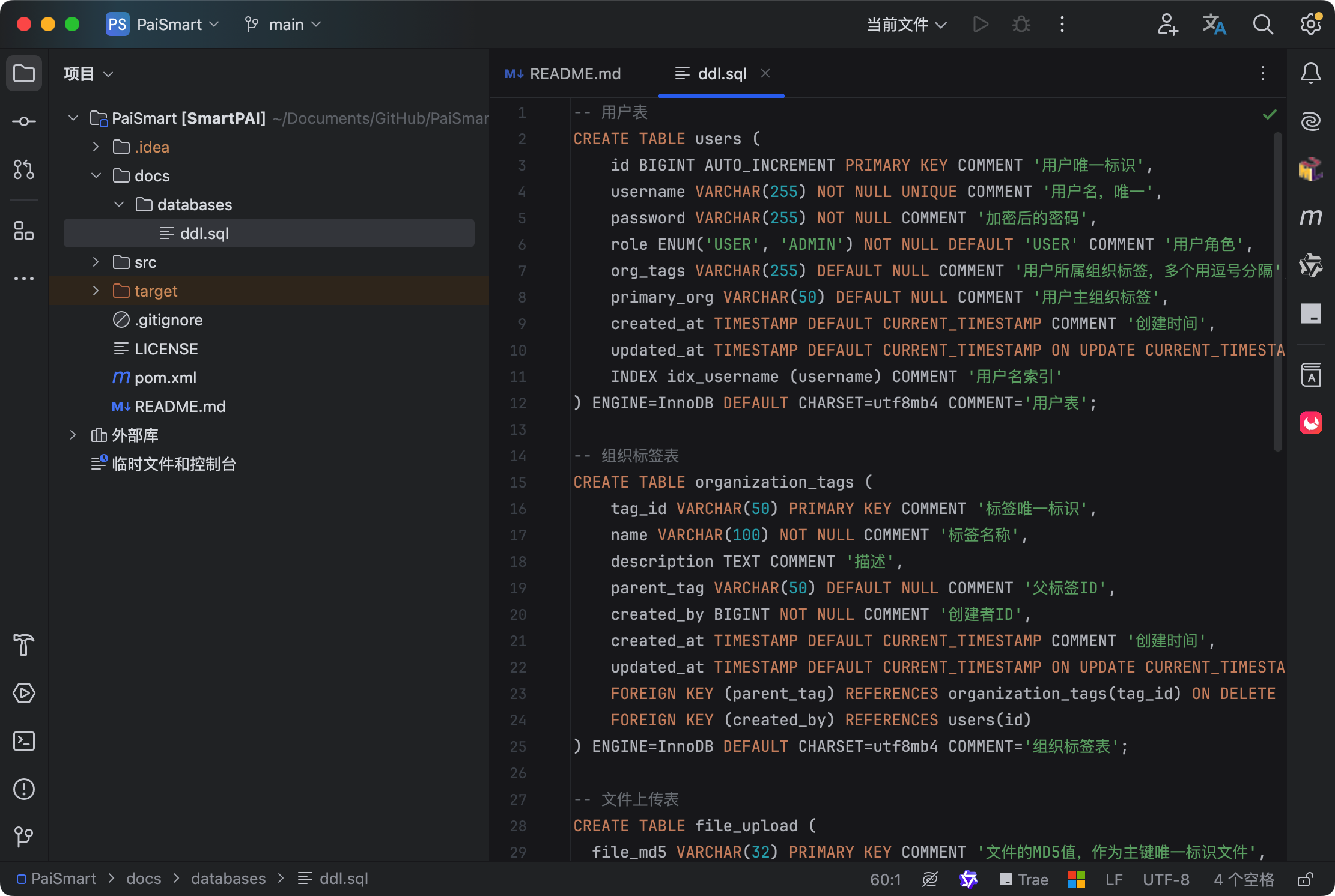Image resolution: width=1335 pixels, height=896 pixels.
Task: Click the Notifications bell icon
Action: point(1310,74)
